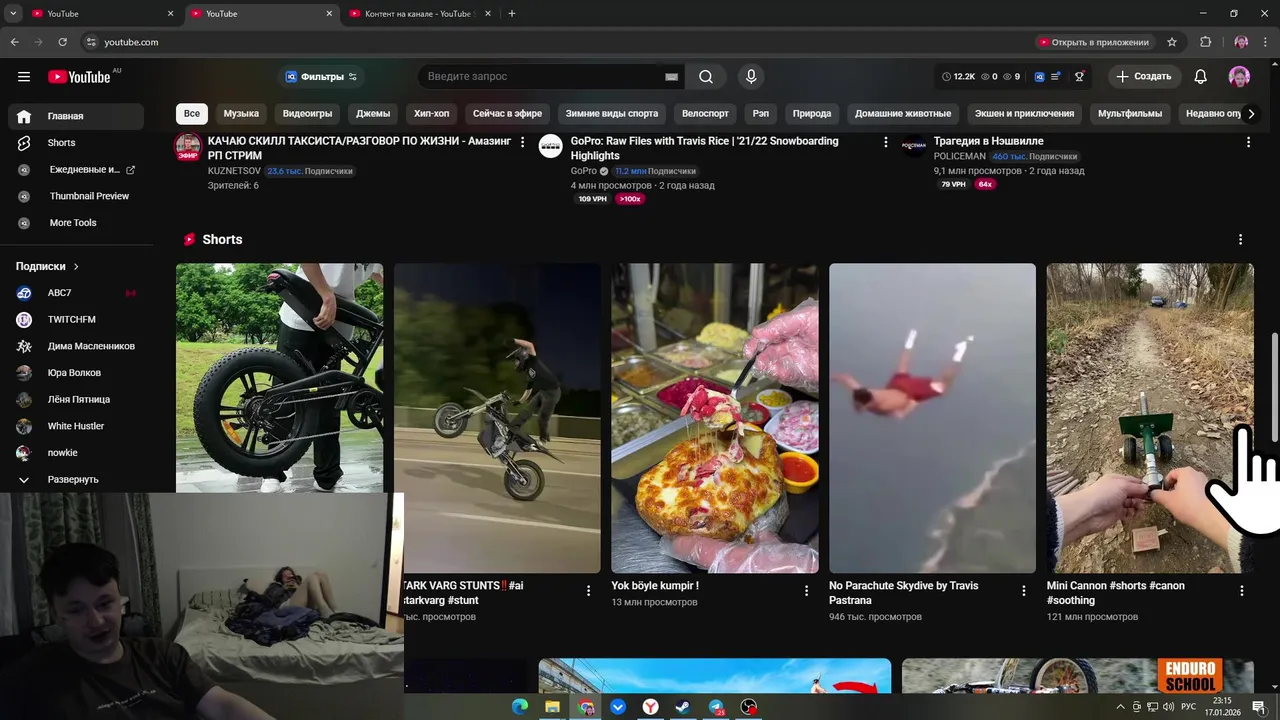The image size is (1280, 720).
Task: Open the browser extensions puzzle icon
Action: pos(1205,42)
